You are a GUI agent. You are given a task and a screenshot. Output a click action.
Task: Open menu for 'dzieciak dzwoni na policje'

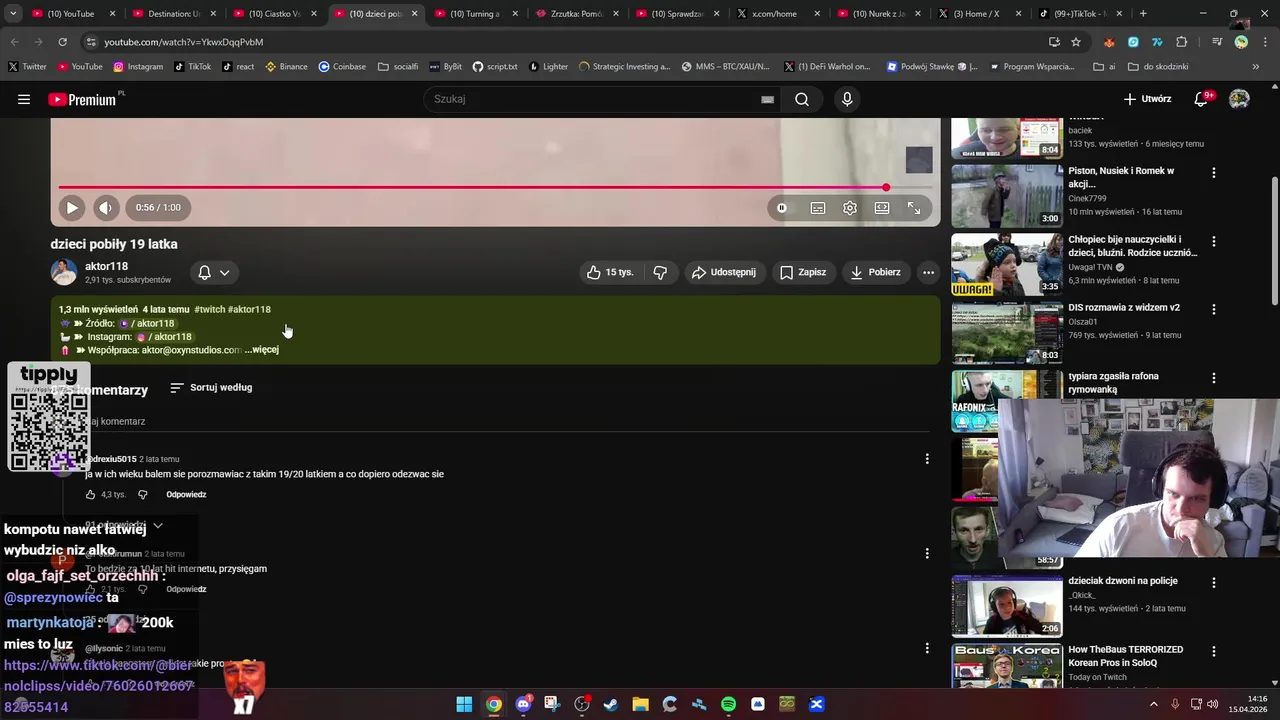click(1214, 583)
